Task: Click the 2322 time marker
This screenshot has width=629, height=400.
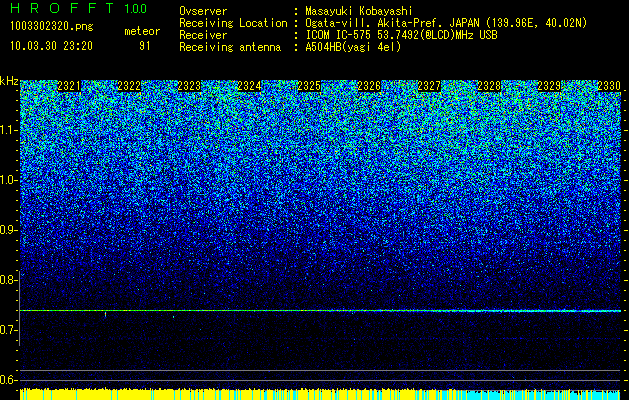Action: pyautogui.click(x=129, y=86)
